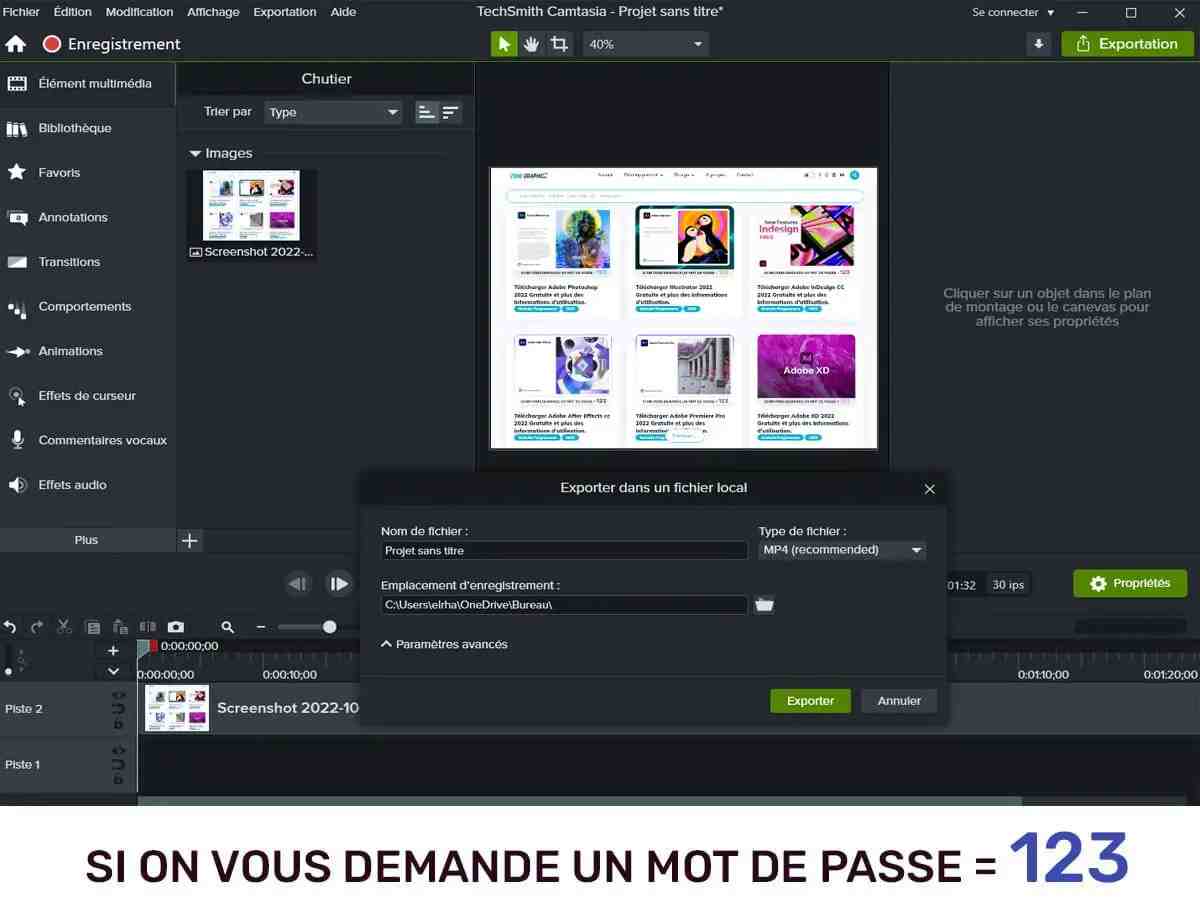Click the scissors cut icon
Screen dimensions: 1200x900
pos(64,627)
